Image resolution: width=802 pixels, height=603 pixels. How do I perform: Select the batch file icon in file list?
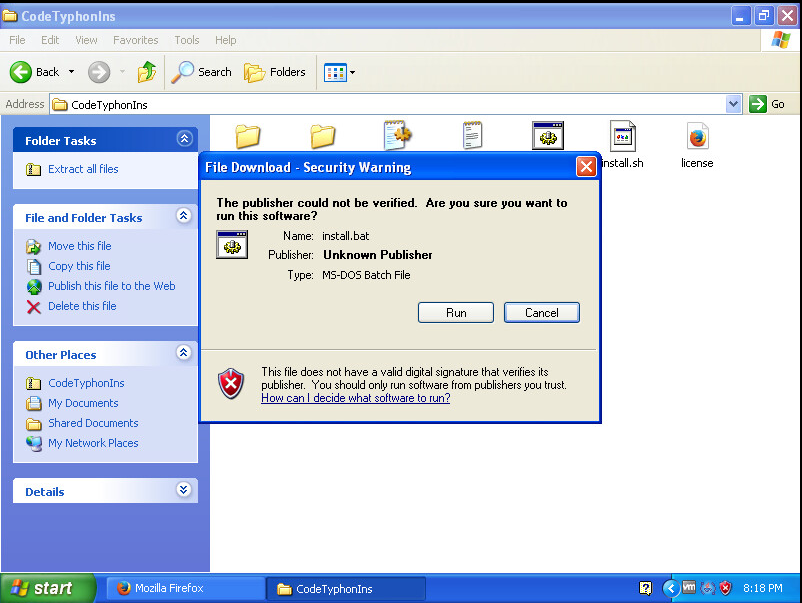pos(548,136)
